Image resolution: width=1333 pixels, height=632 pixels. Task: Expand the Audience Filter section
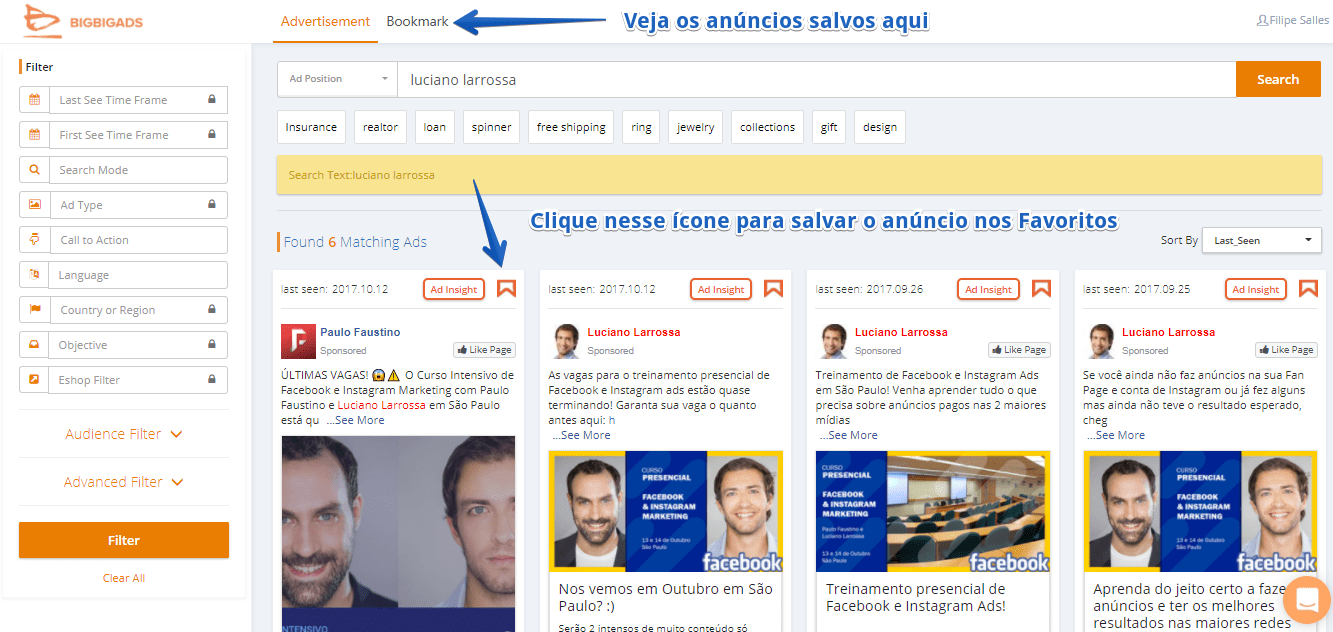click(124, 434)
